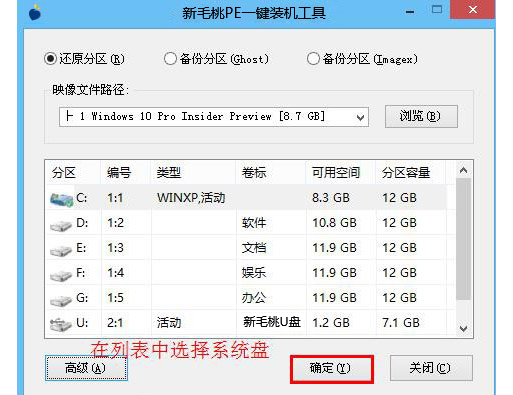
Task: Select the 文档 volume label cell
Action: point(254,248)
